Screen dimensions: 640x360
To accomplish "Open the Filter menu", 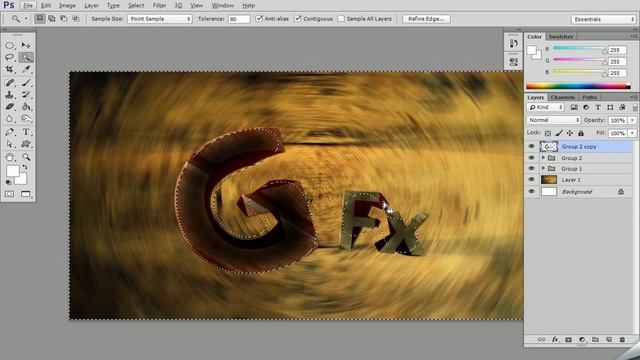I will pyautogui.click(x=159, y=5).
